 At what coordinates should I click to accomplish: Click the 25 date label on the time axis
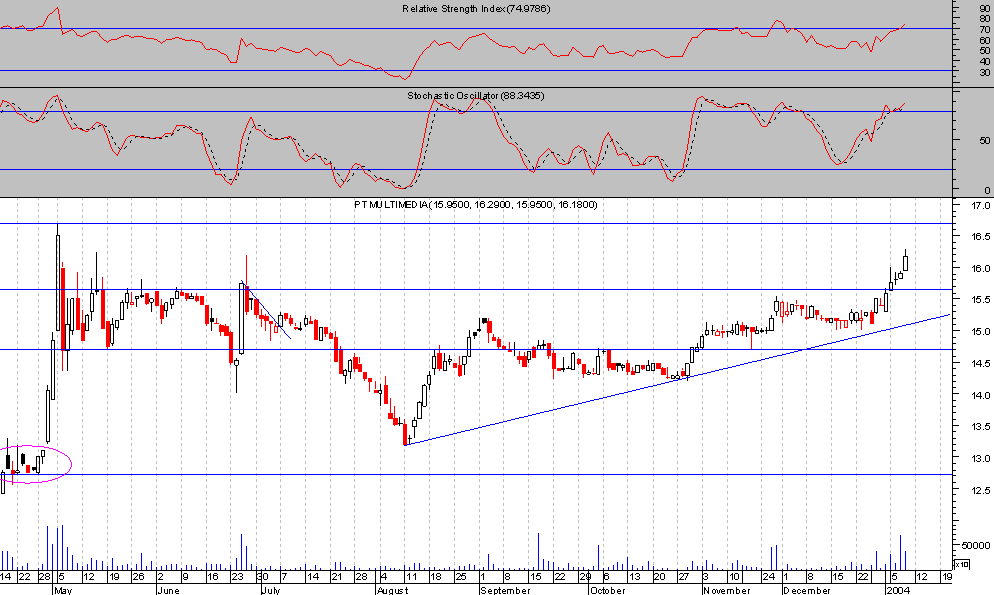coord(461,577)
